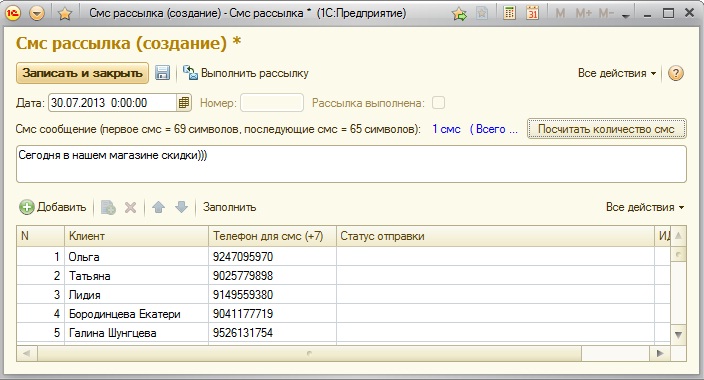Open table Все действия menu
The image size is (704, 380).
pos(645,207)
